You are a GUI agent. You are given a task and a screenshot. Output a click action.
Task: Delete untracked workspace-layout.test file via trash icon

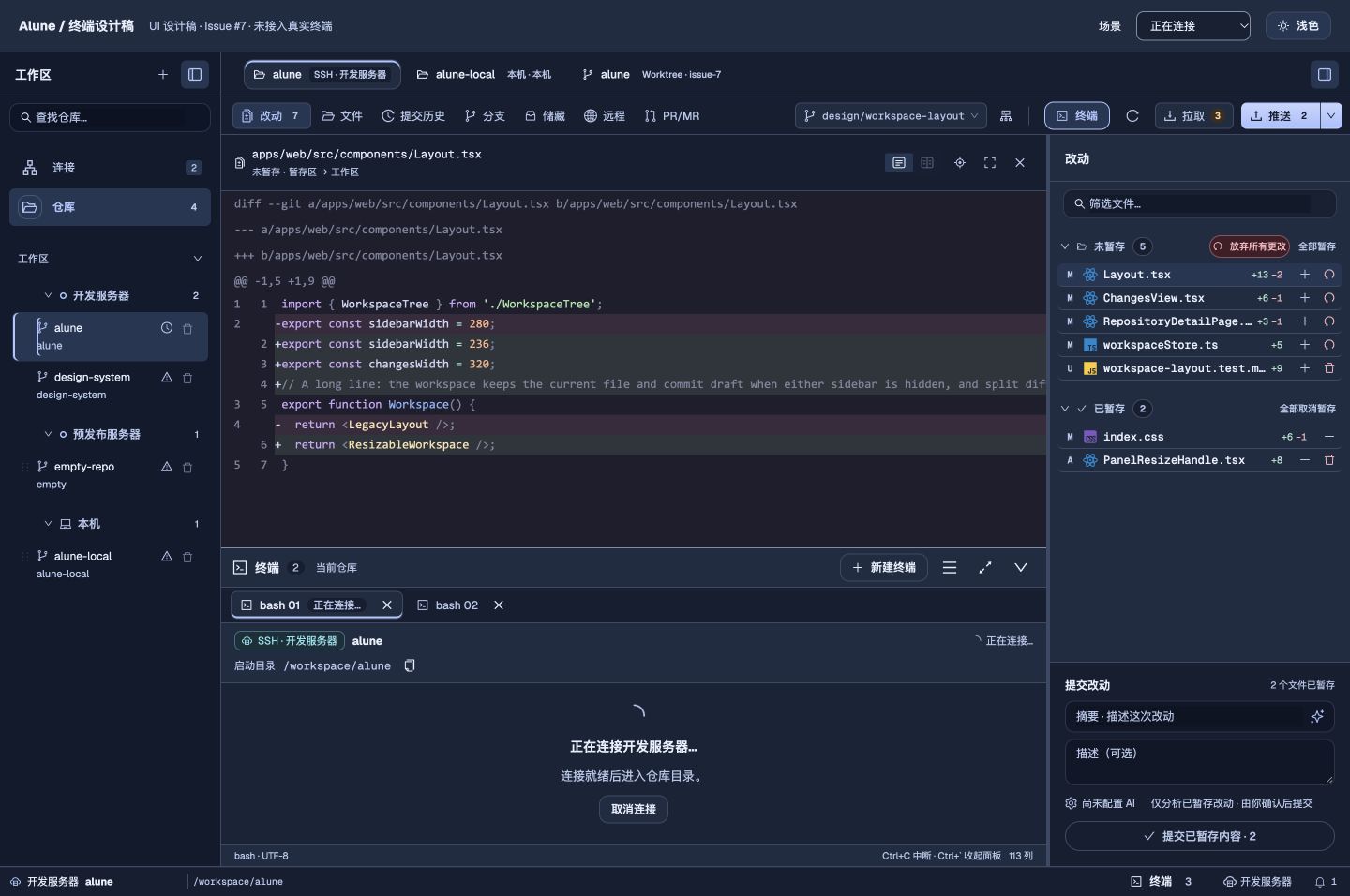click(x=1329, y=368)
